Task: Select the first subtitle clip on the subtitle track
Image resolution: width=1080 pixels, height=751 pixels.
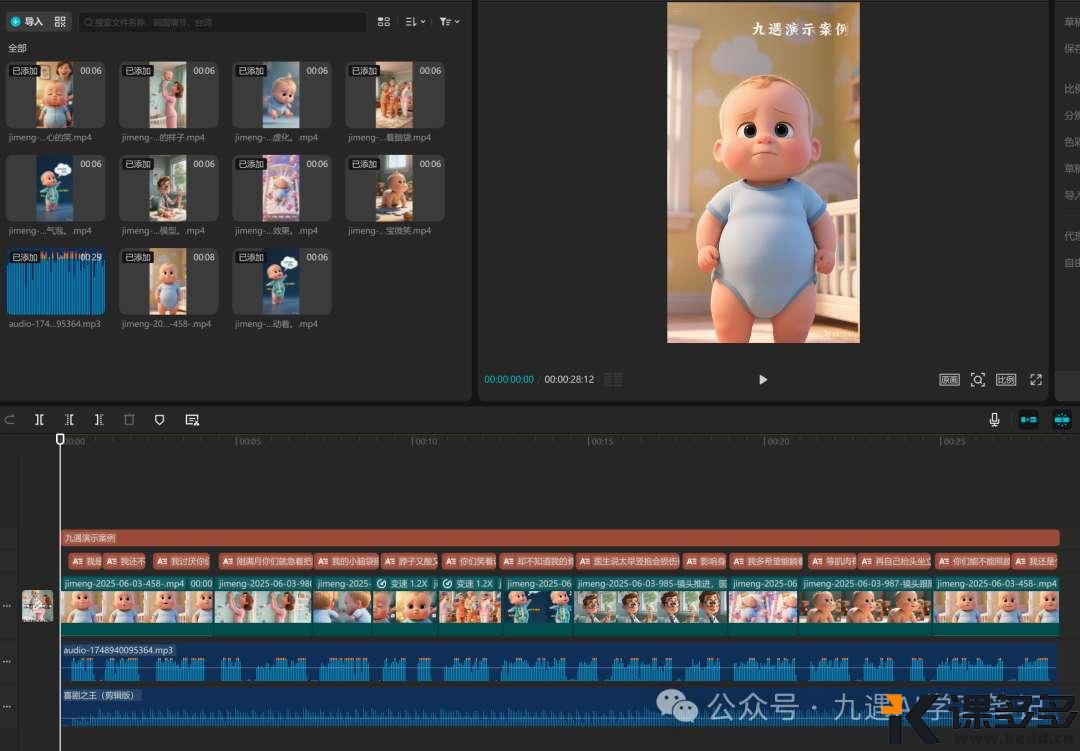Action: click(85, 562)
